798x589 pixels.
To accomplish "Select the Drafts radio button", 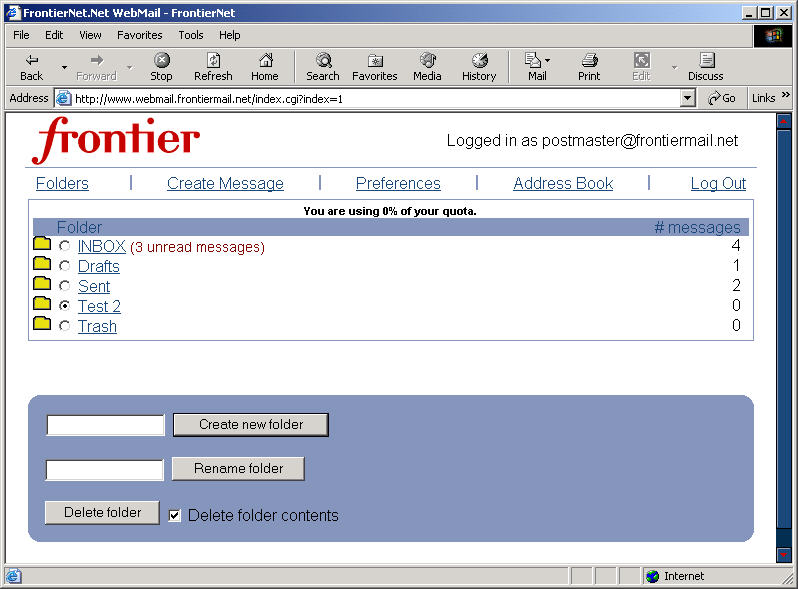I will pos(65,266).
